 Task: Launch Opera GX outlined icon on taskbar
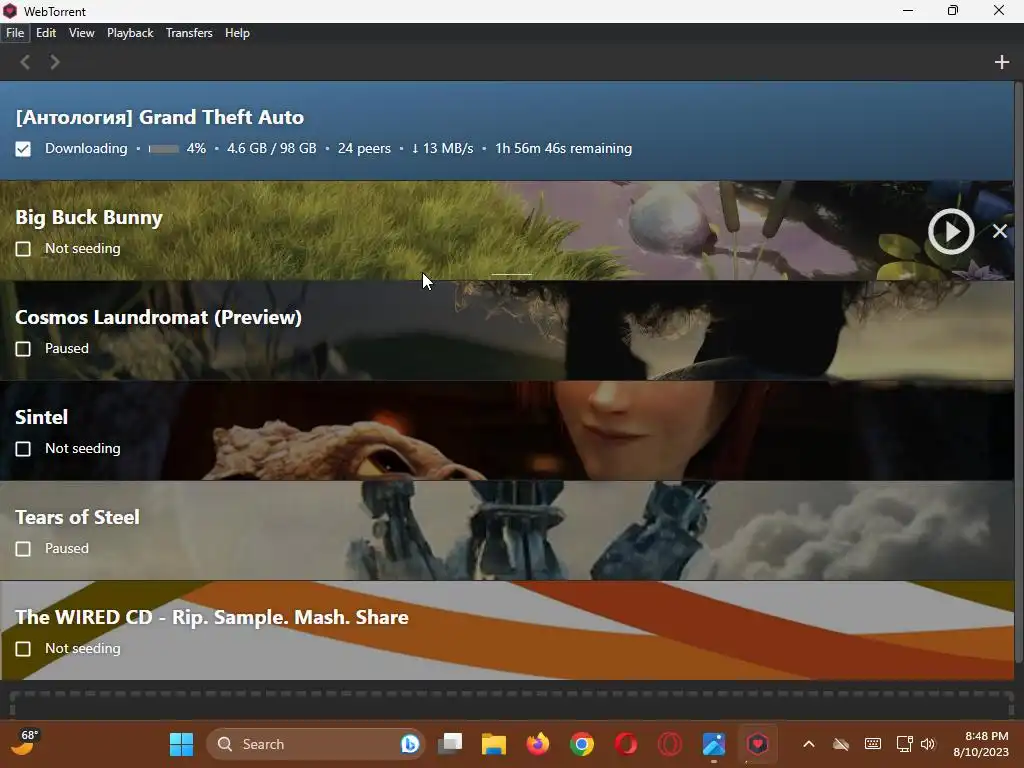coord(669,744)
